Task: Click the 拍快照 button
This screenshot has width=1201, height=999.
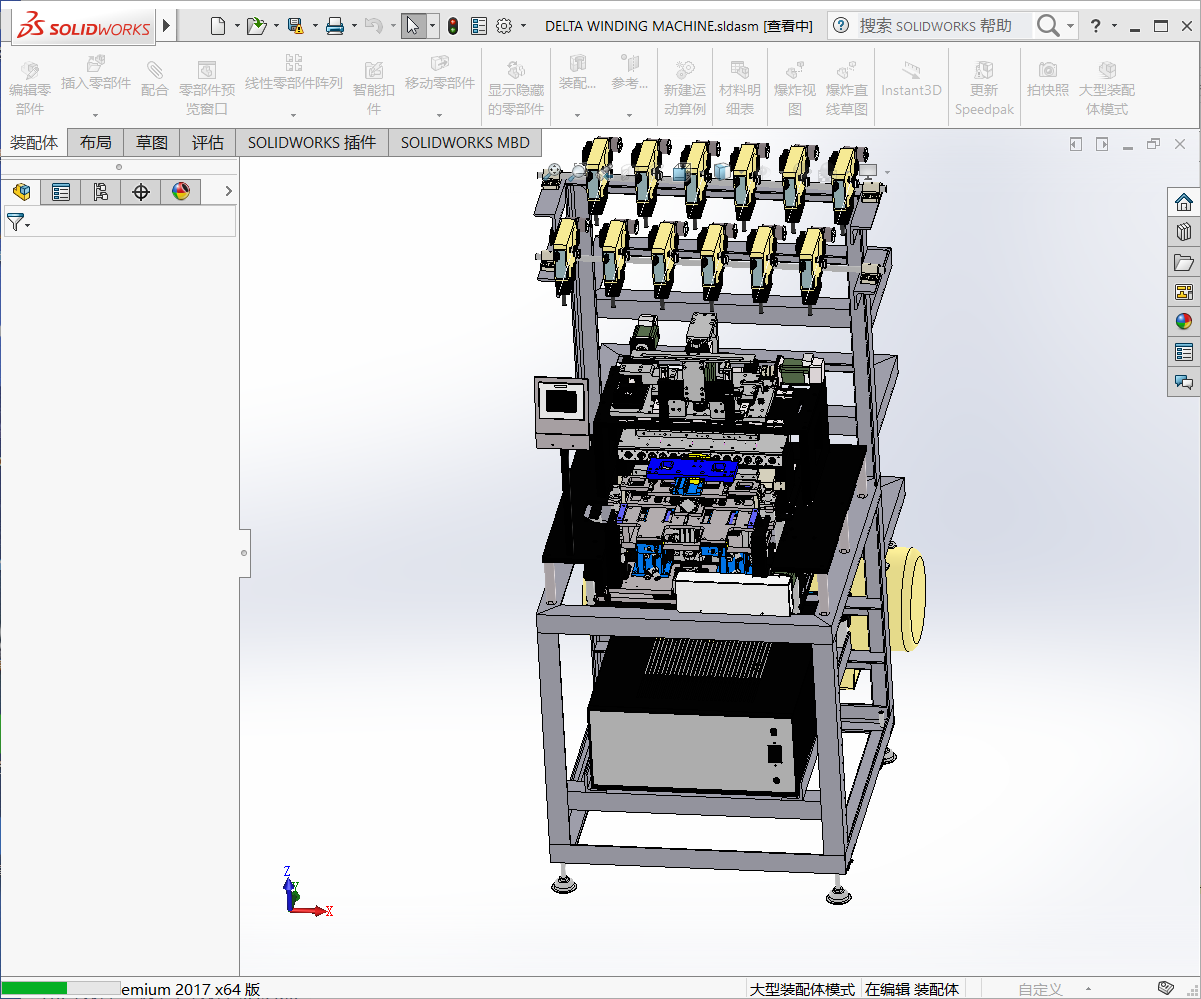Action: pyautogui.click(x=1048, y=79)
